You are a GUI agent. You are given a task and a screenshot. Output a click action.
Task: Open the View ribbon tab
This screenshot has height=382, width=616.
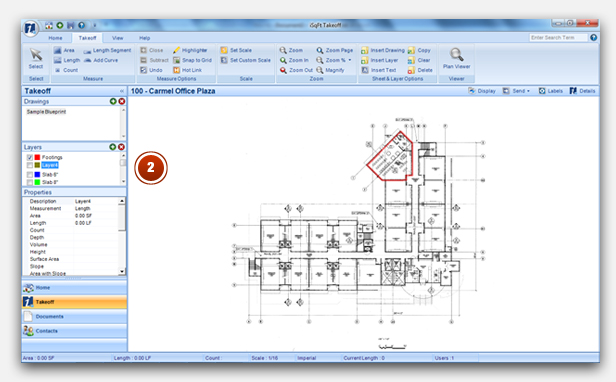[117, 38]
